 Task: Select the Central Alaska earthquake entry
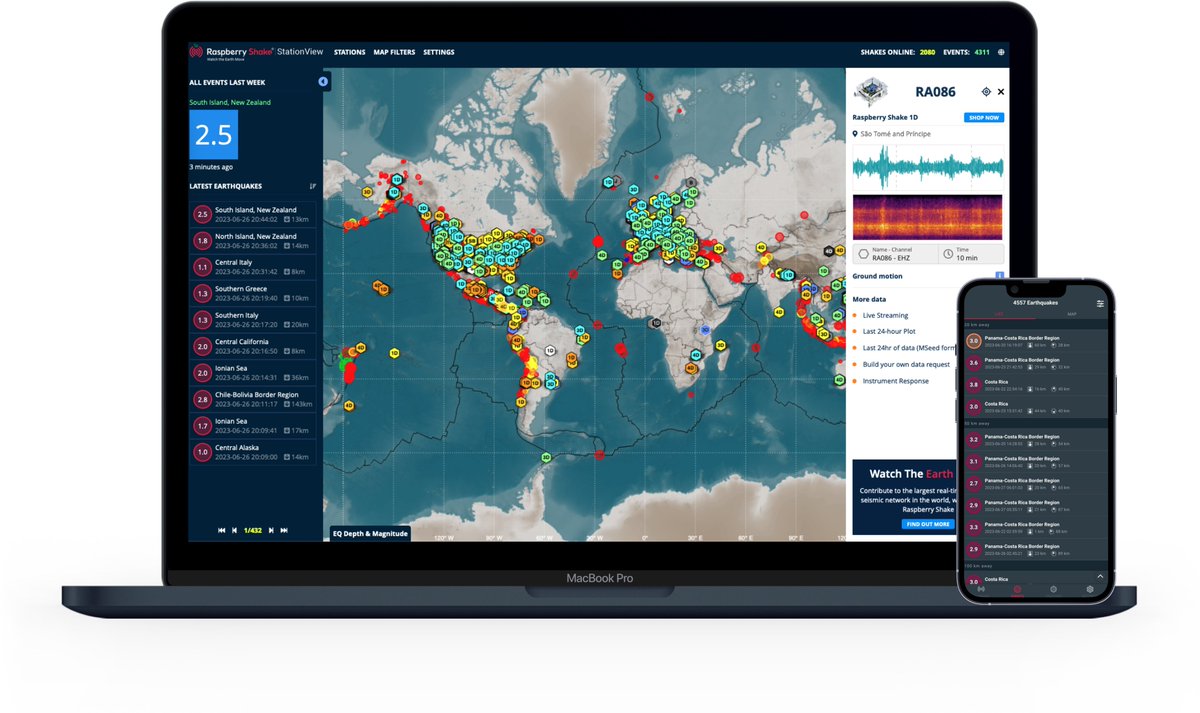click(253, 452)
